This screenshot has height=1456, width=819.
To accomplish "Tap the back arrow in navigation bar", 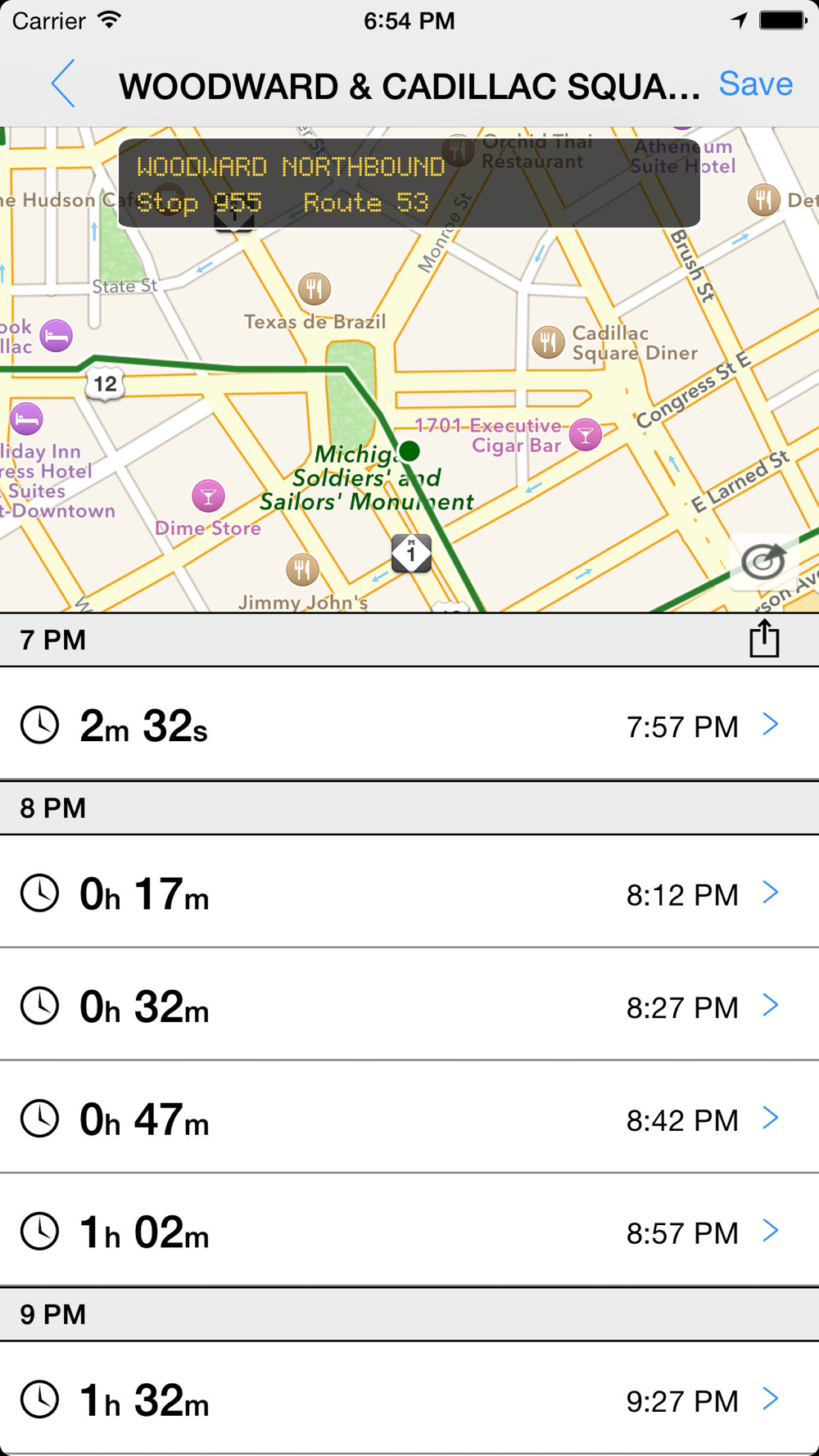I will 63,84.
